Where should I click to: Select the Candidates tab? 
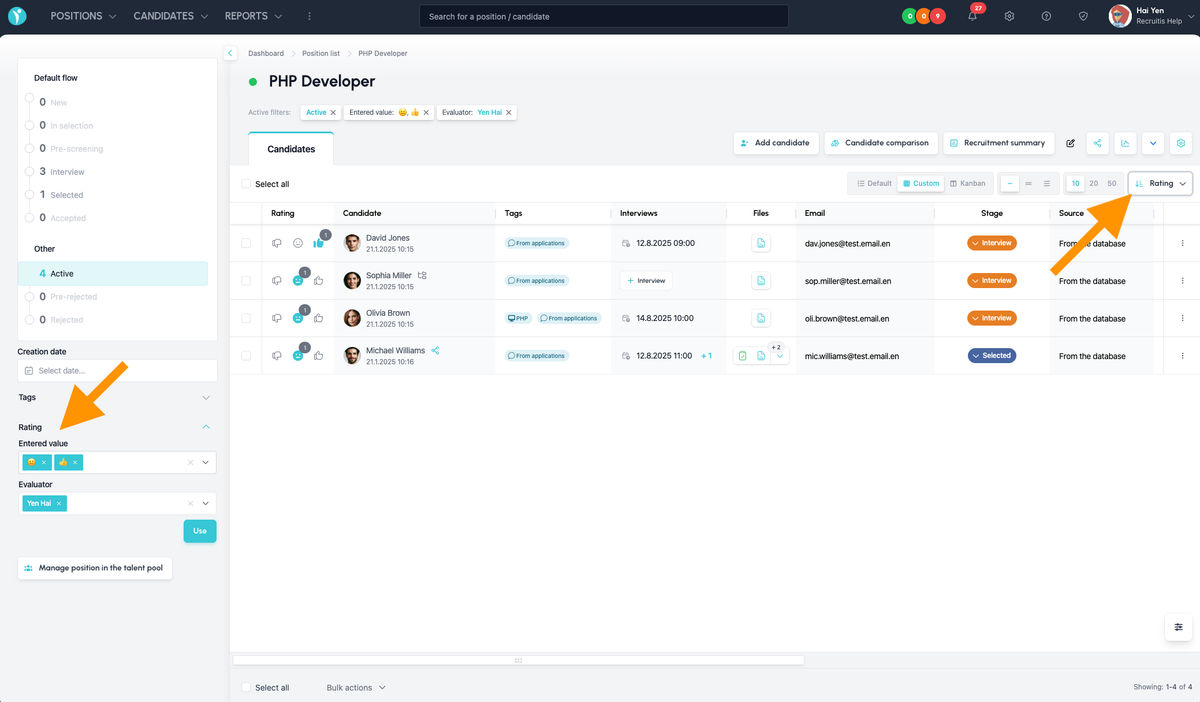[x=291, y=149]
